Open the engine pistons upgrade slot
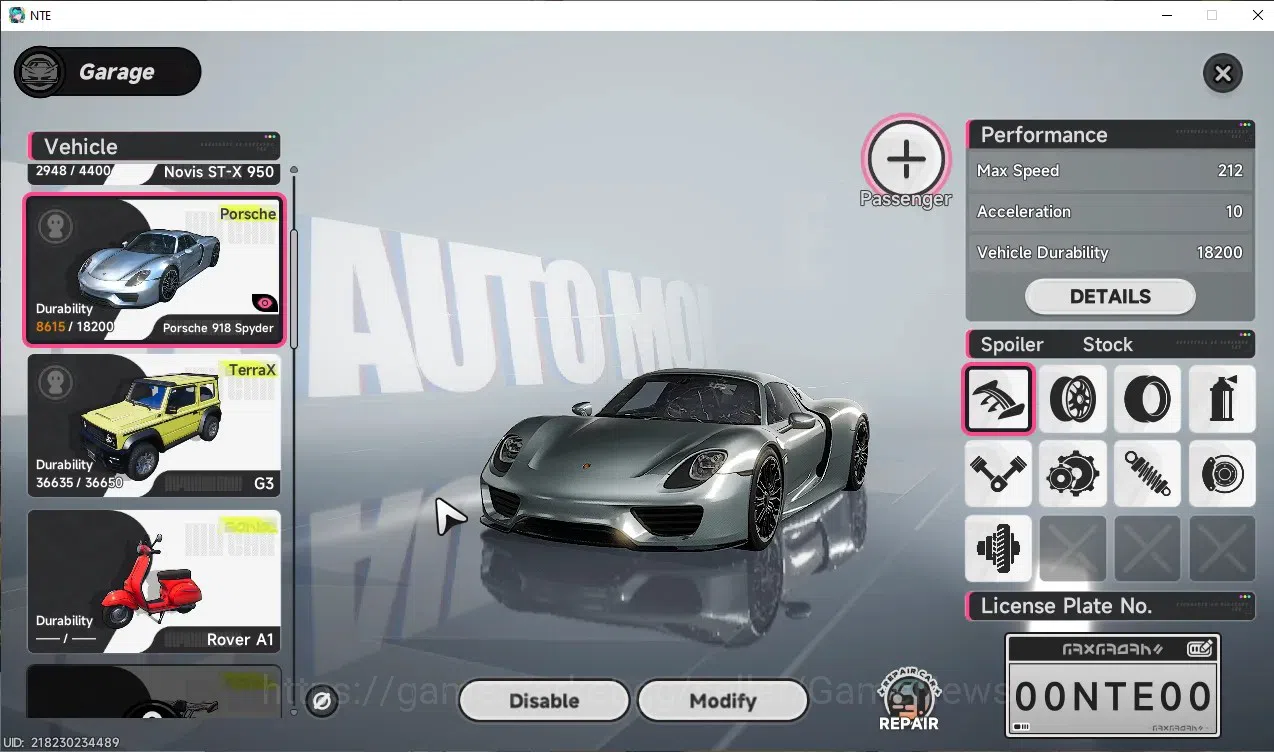1274x752 pixels. [998, 474]
